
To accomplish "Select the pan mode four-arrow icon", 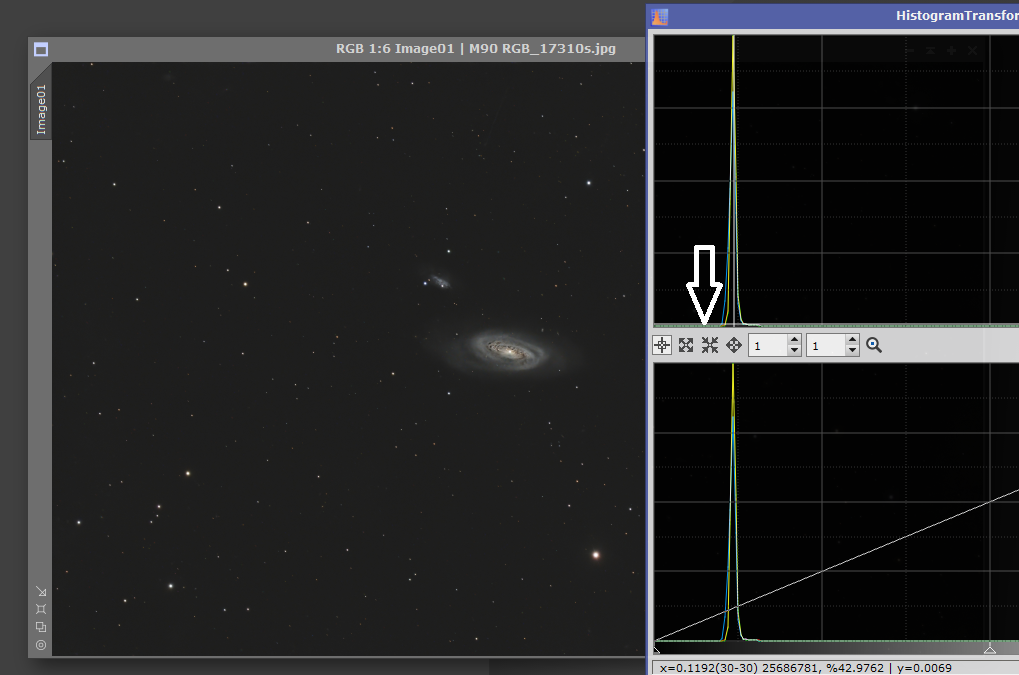I will pyautogui.click(x=734, y=345).
